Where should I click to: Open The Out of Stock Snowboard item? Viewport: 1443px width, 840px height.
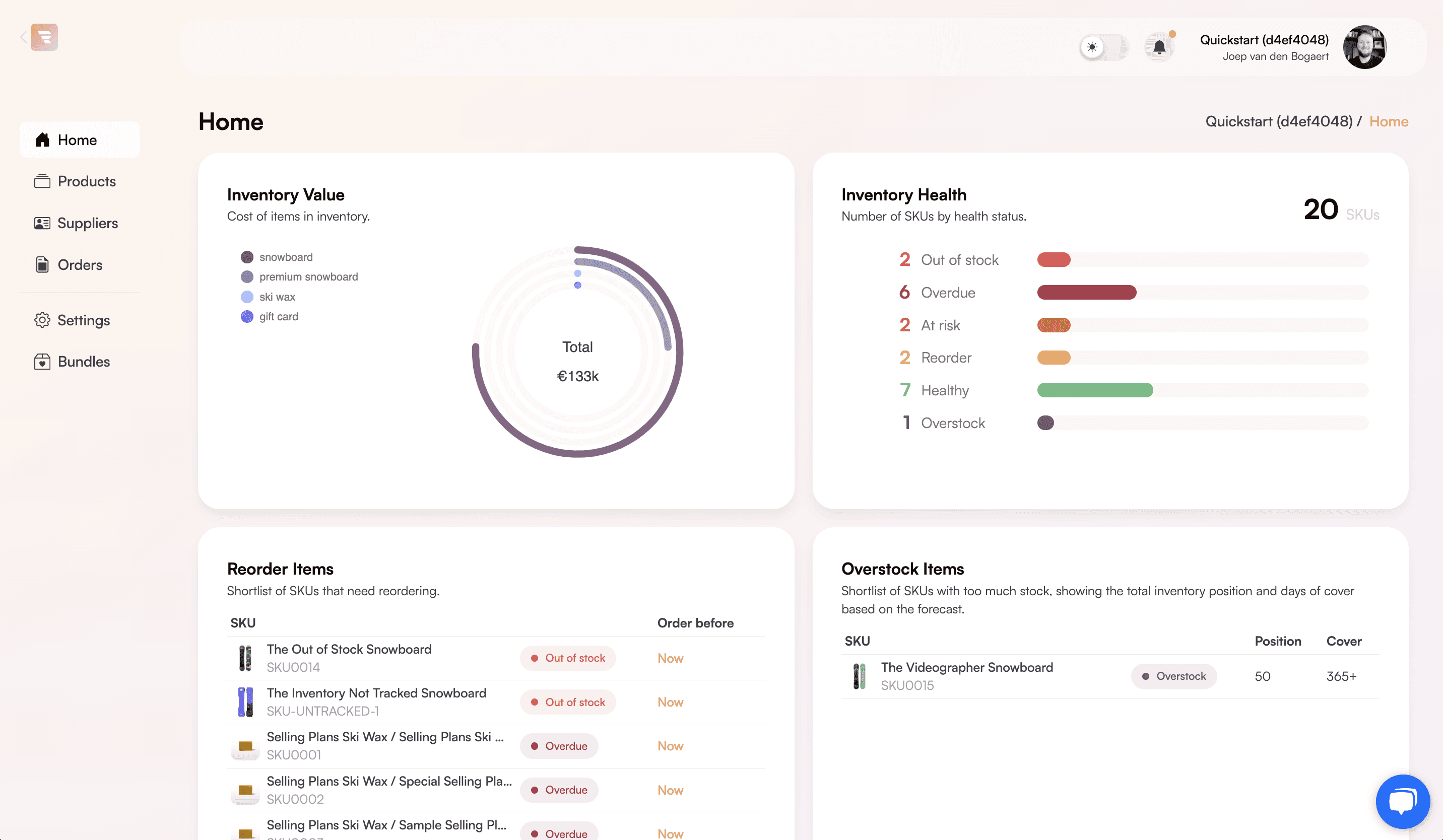349,650
